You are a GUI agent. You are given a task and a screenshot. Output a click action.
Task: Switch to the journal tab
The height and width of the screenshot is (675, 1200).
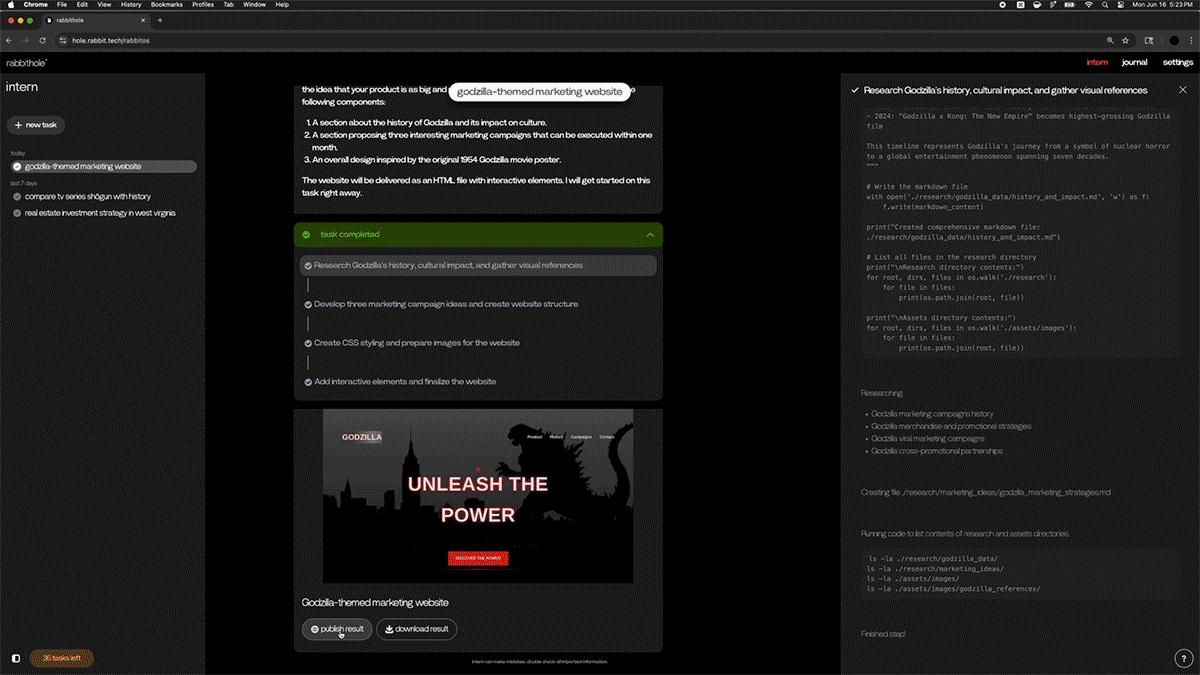[x=1134, y=62]
